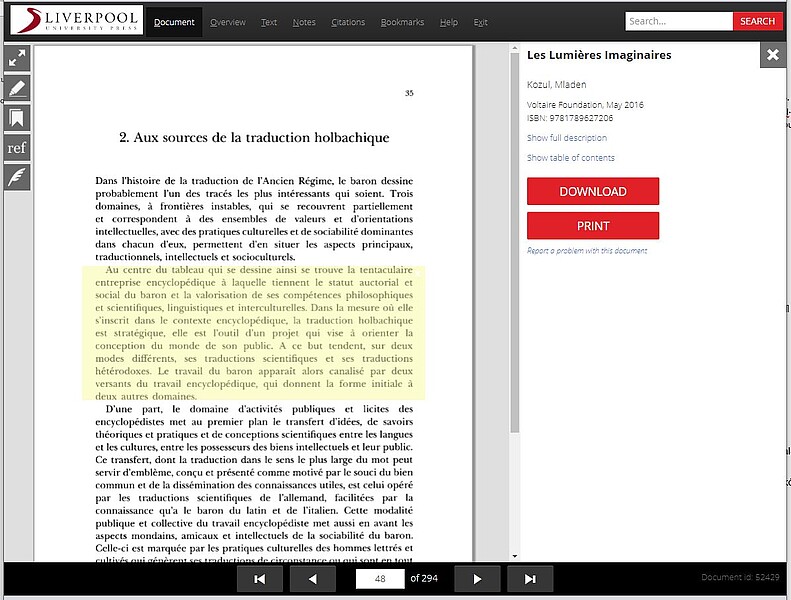Click the author name Kozul, Mladen
This screenshot has width=791, height=600.
click(x=556, y=85)
